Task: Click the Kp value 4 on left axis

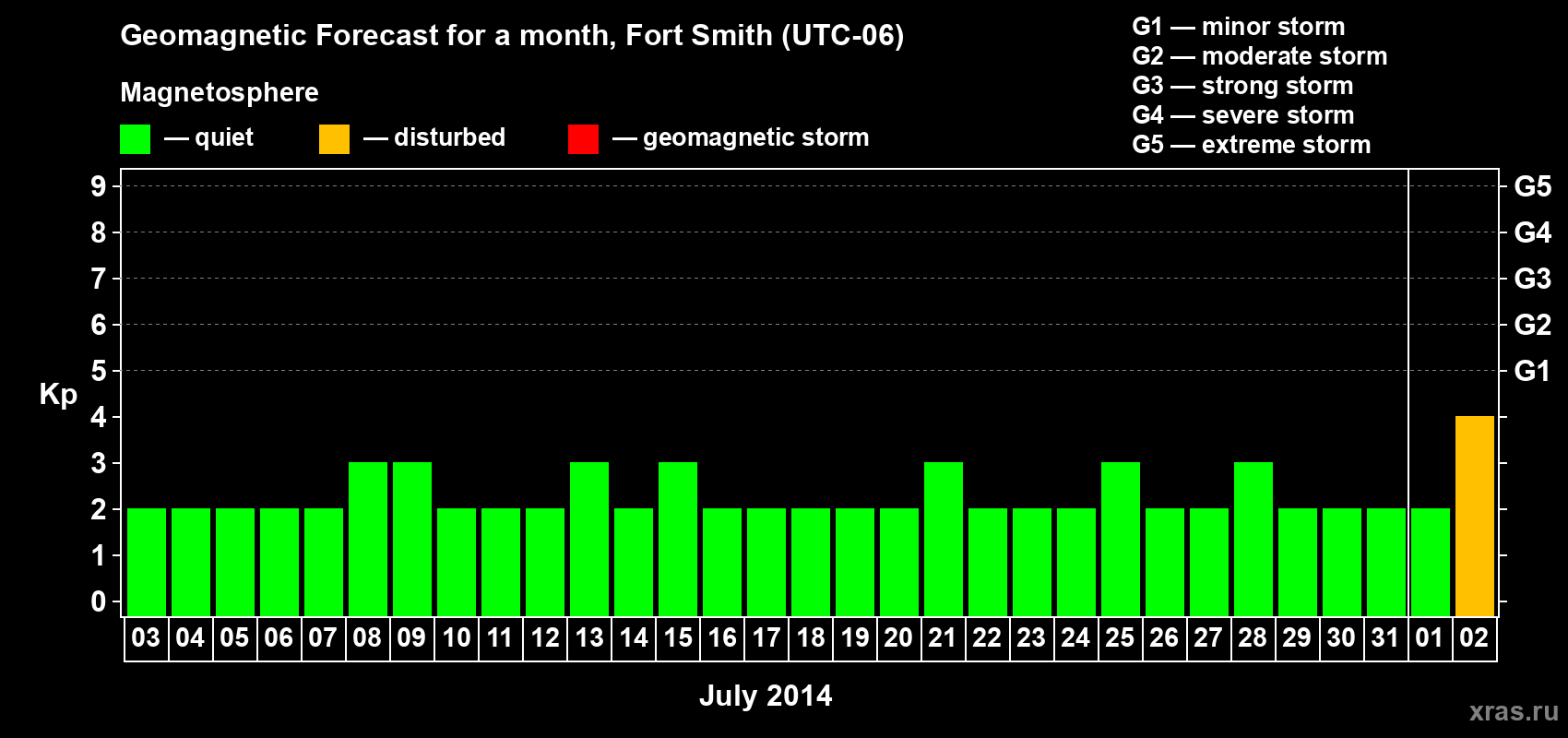Action: click(99, 417)
